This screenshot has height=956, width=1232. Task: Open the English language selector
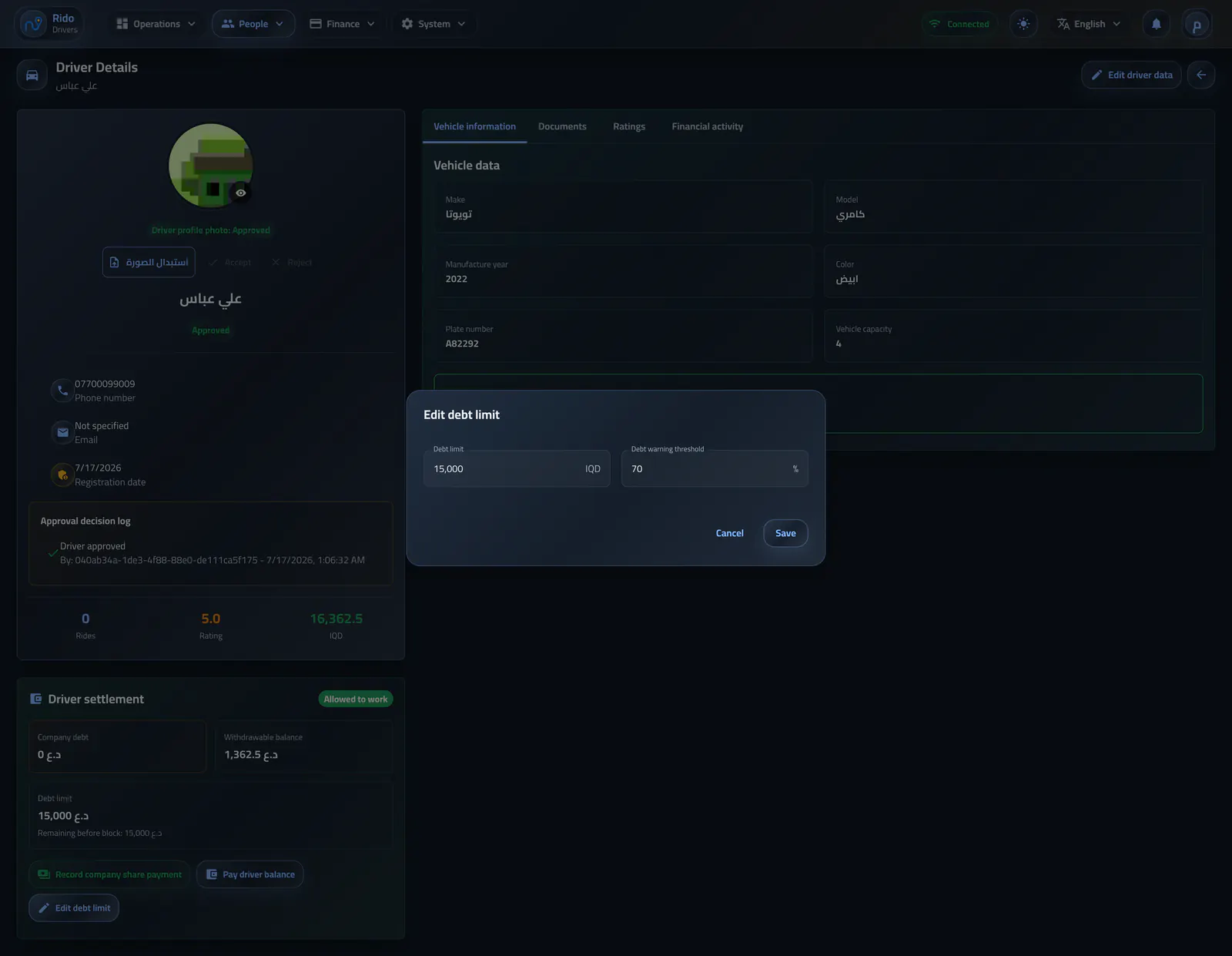1089,24
